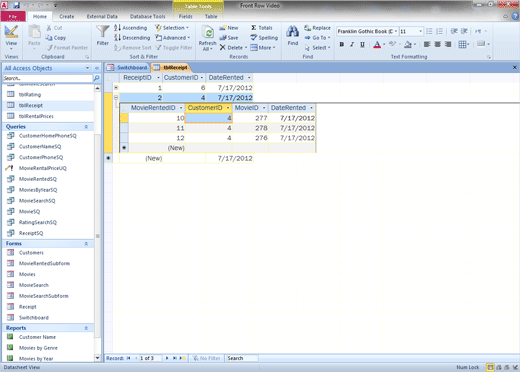
Task: Open the View button in ribbon
Action: coord(11,37)
